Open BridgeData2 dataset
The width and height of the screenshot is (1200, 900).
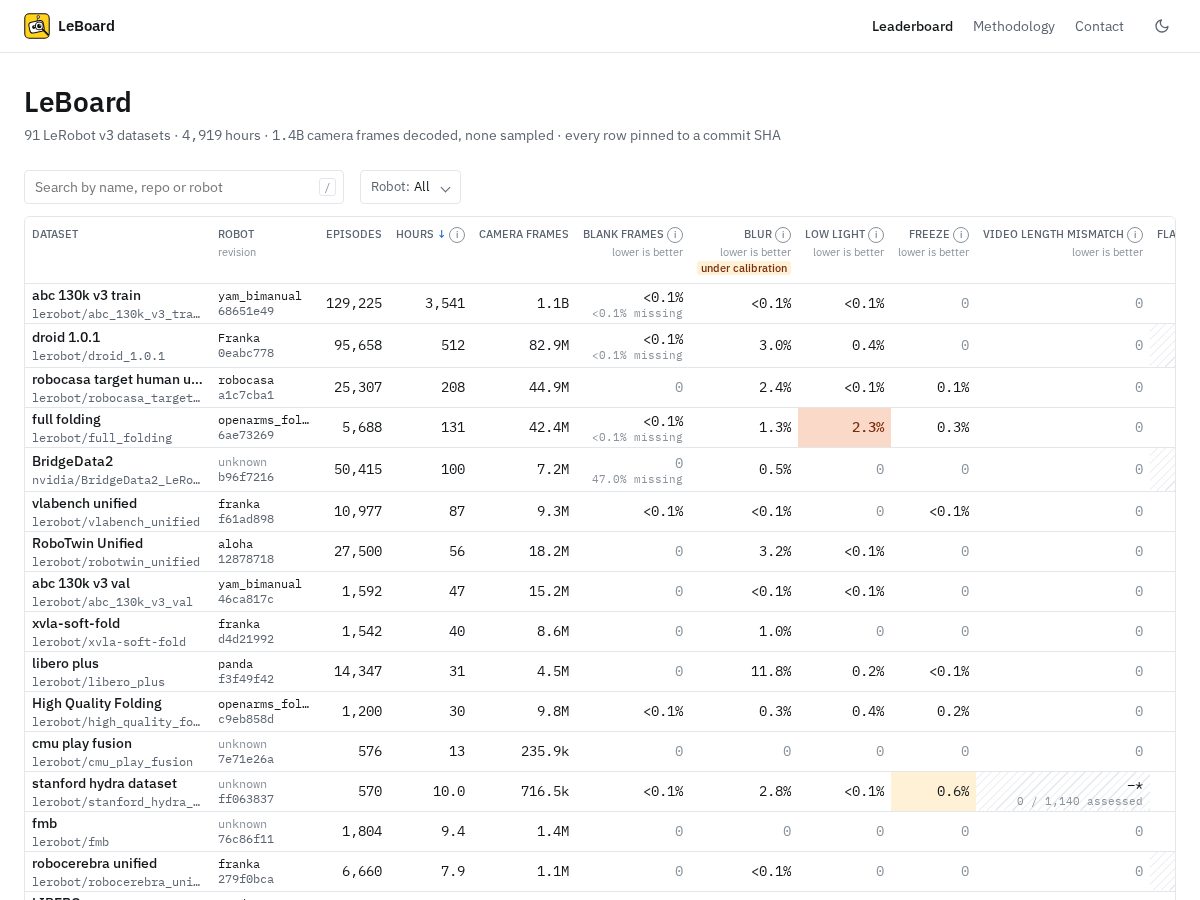pyautogui.click(x=72, y=461)
